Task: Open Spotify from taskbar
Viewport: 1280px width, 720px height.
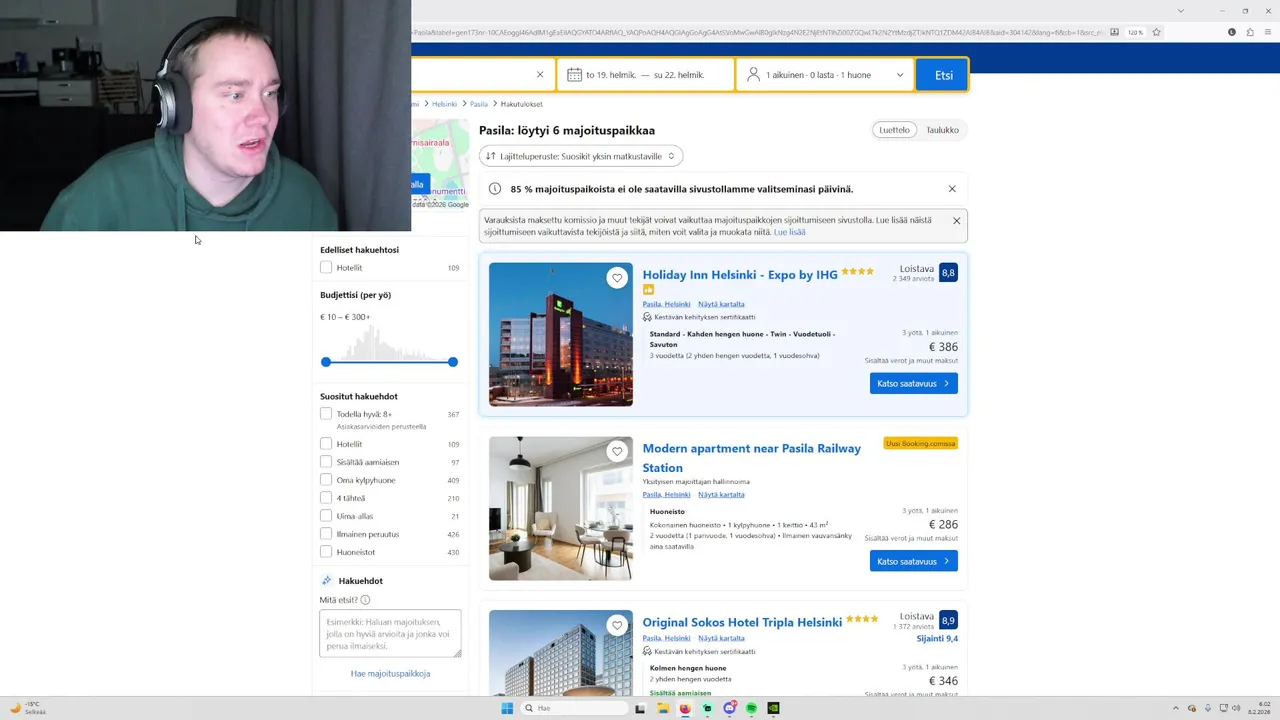Action: pos(751,708)
